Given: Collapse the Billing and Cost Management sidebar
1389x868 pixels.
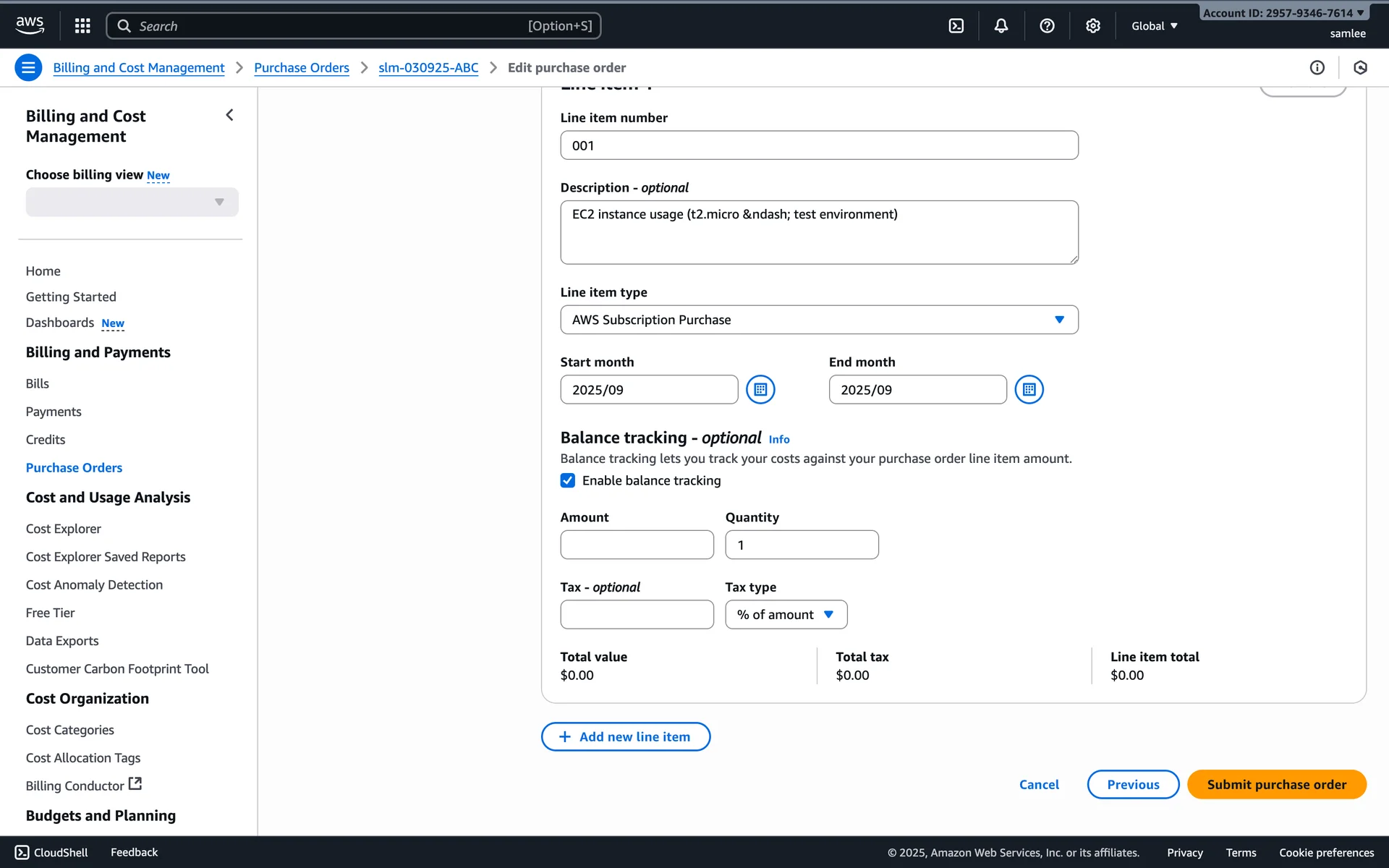Looking at the screenshot, I should point(229,115).
